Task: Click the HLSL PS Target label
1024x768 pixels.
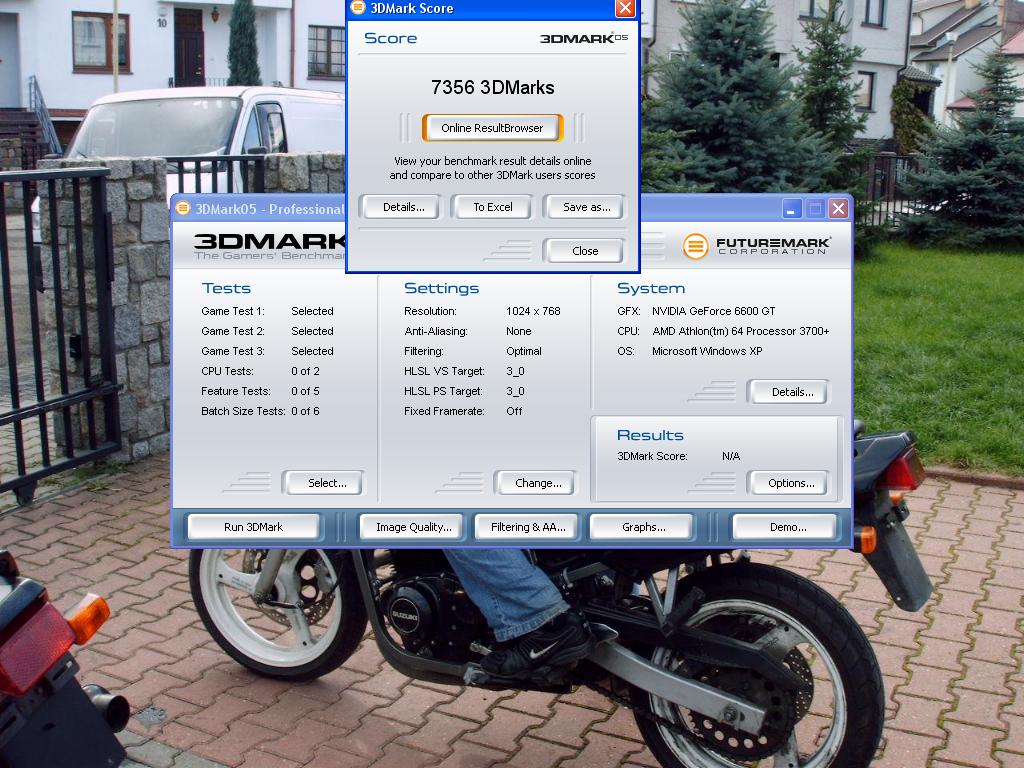Action: pyautogui.click(x=443, y=391)
